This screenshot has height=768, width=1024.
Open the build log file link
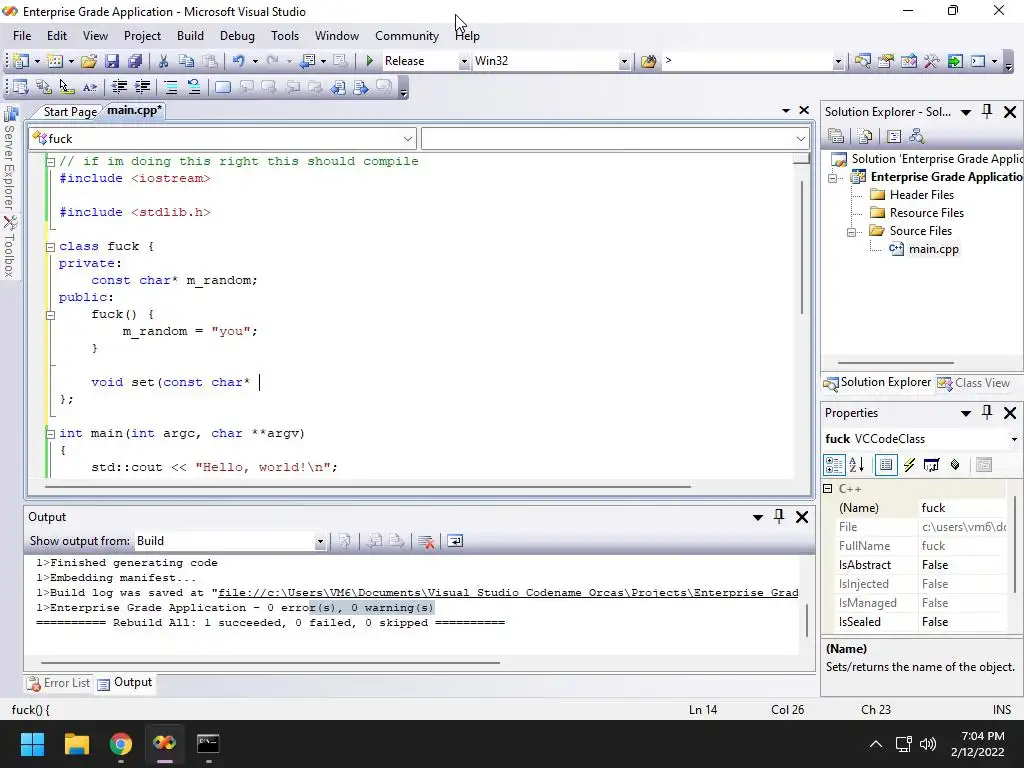point(508,593)
